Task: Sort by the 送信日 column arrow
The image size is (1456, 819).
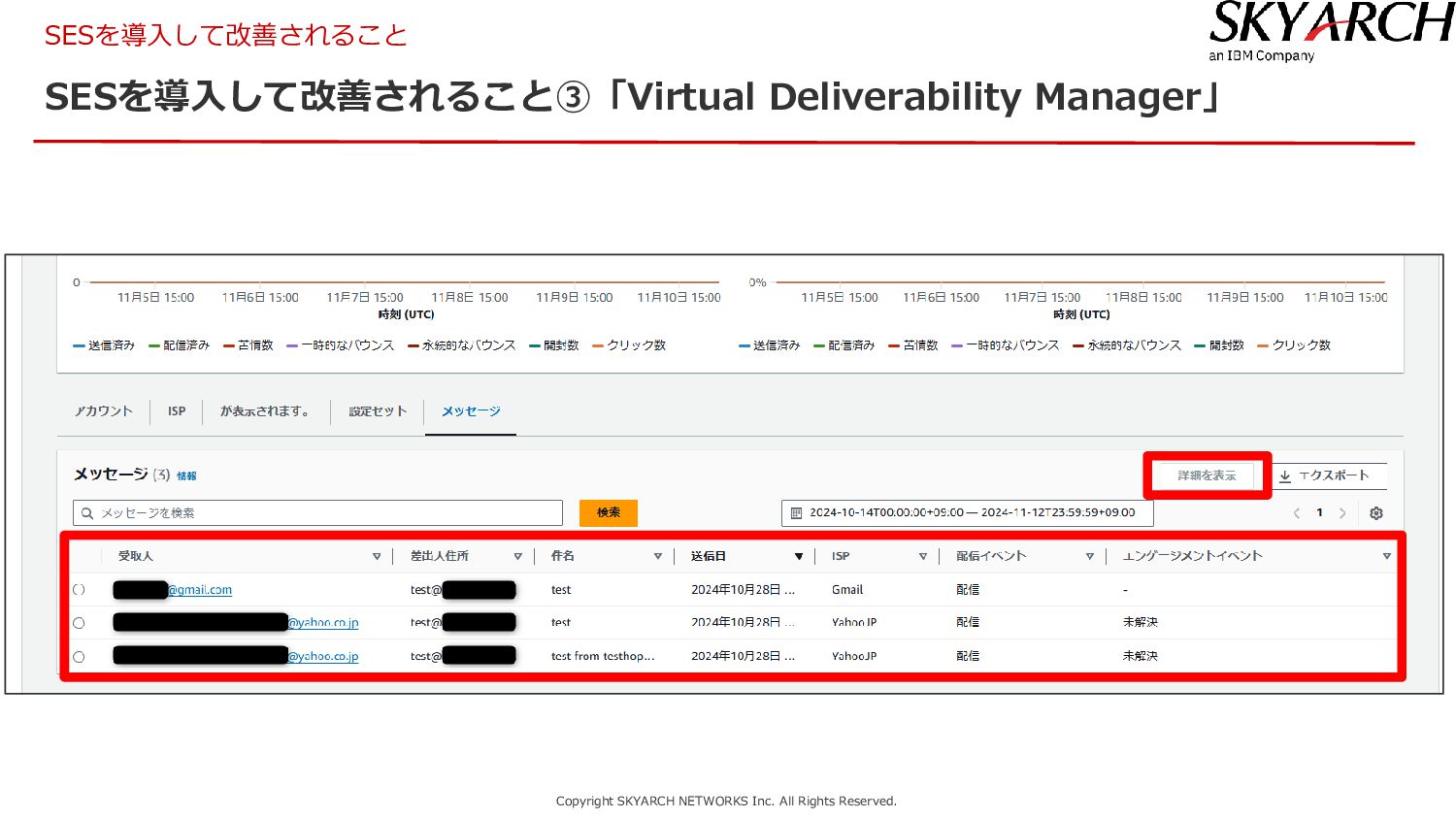Action: coord(799,556)
